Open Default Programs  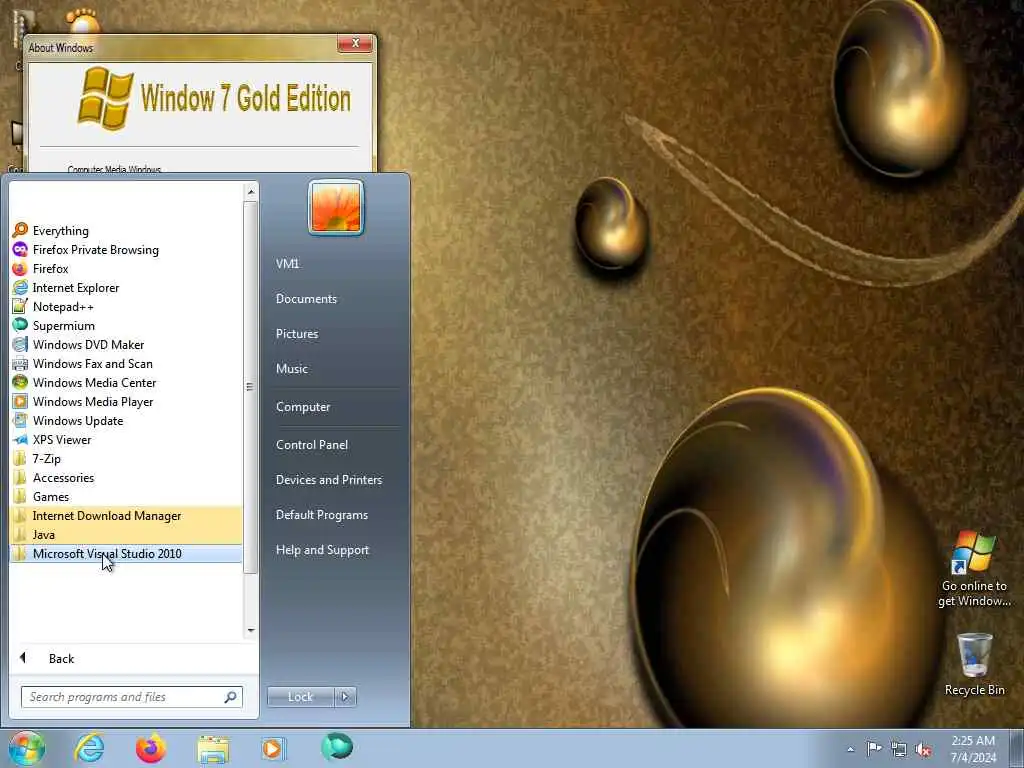tap(322, 515)
